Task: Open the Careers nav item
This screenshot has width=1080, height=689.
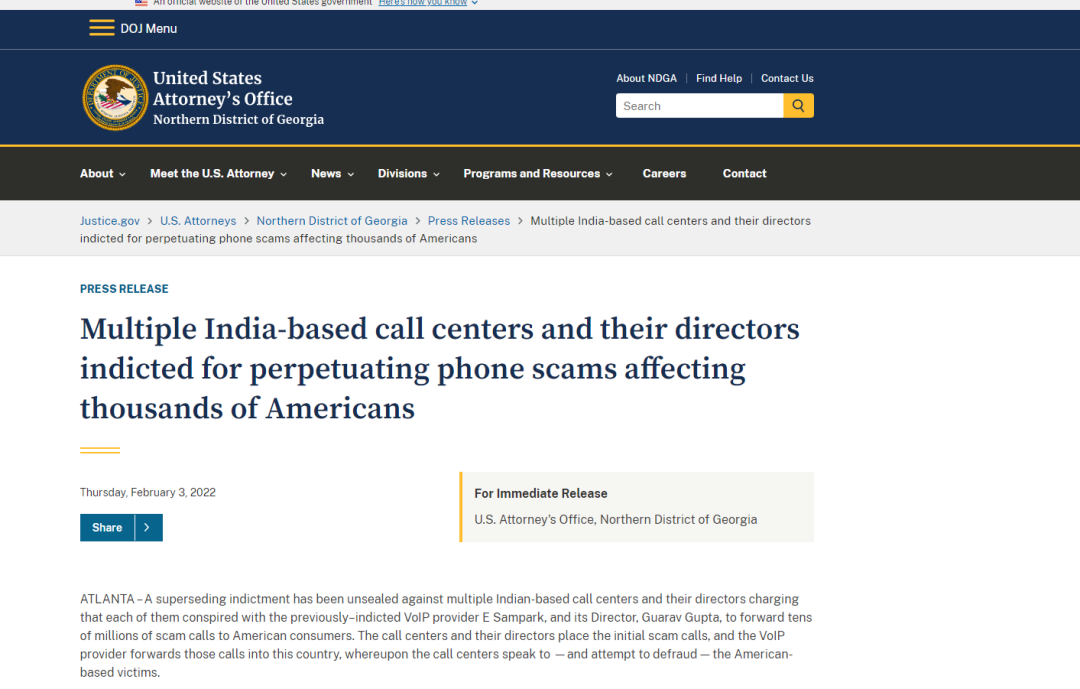Action: click(664, 174)
